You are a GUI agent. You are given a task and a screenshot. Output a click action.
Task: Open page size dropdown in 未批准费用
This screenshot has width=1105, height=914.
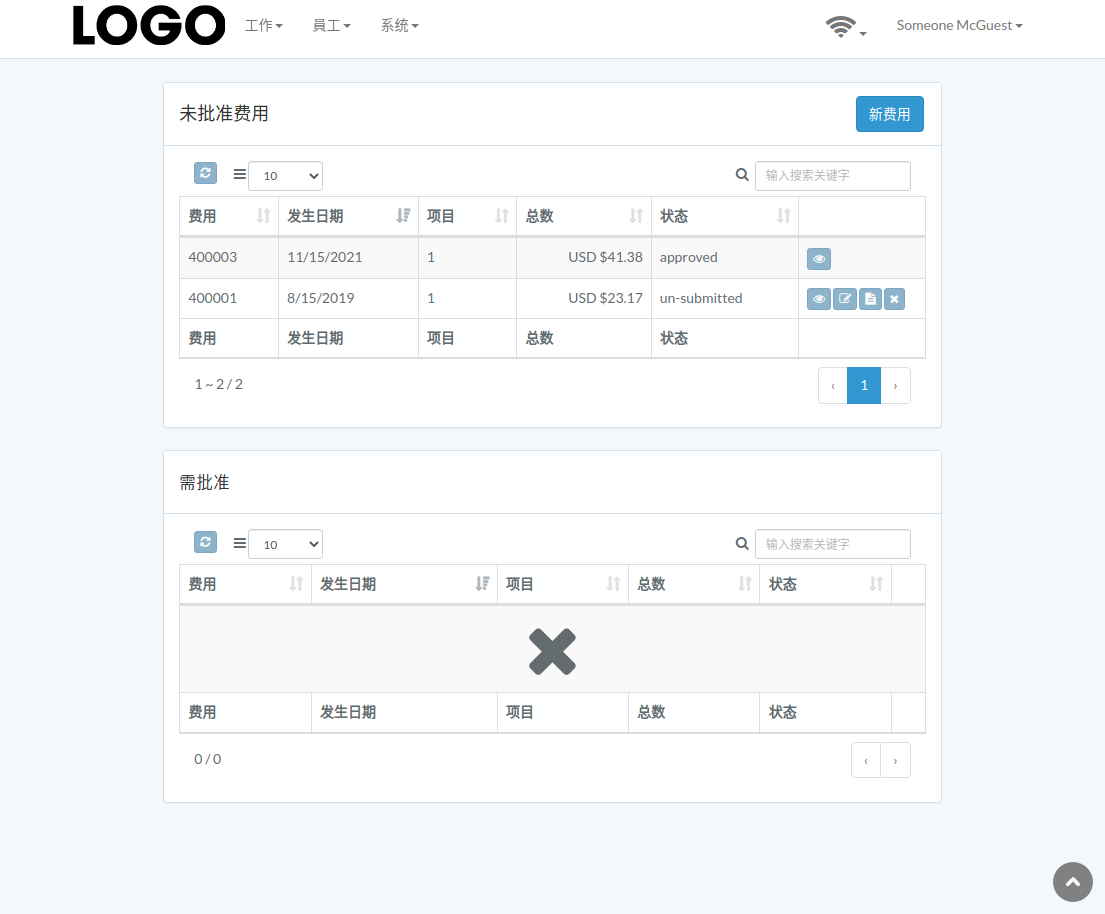[x=285, y=176]
